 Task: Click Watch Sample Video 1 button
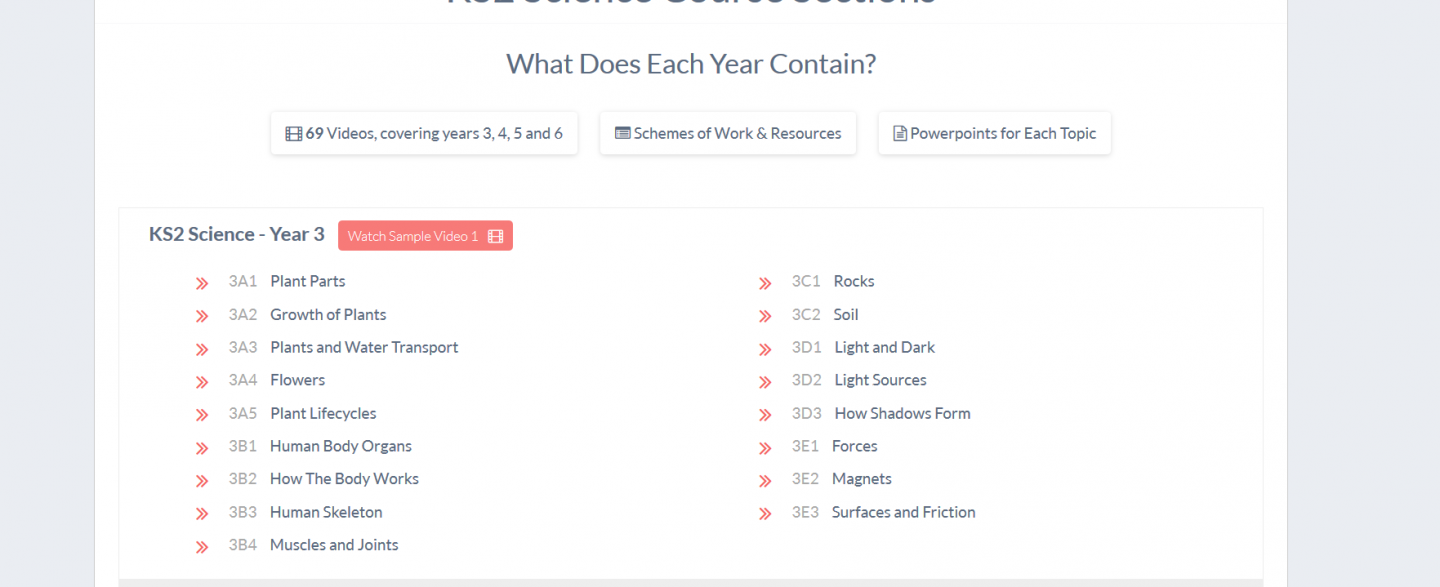click(x=425, y=236)
